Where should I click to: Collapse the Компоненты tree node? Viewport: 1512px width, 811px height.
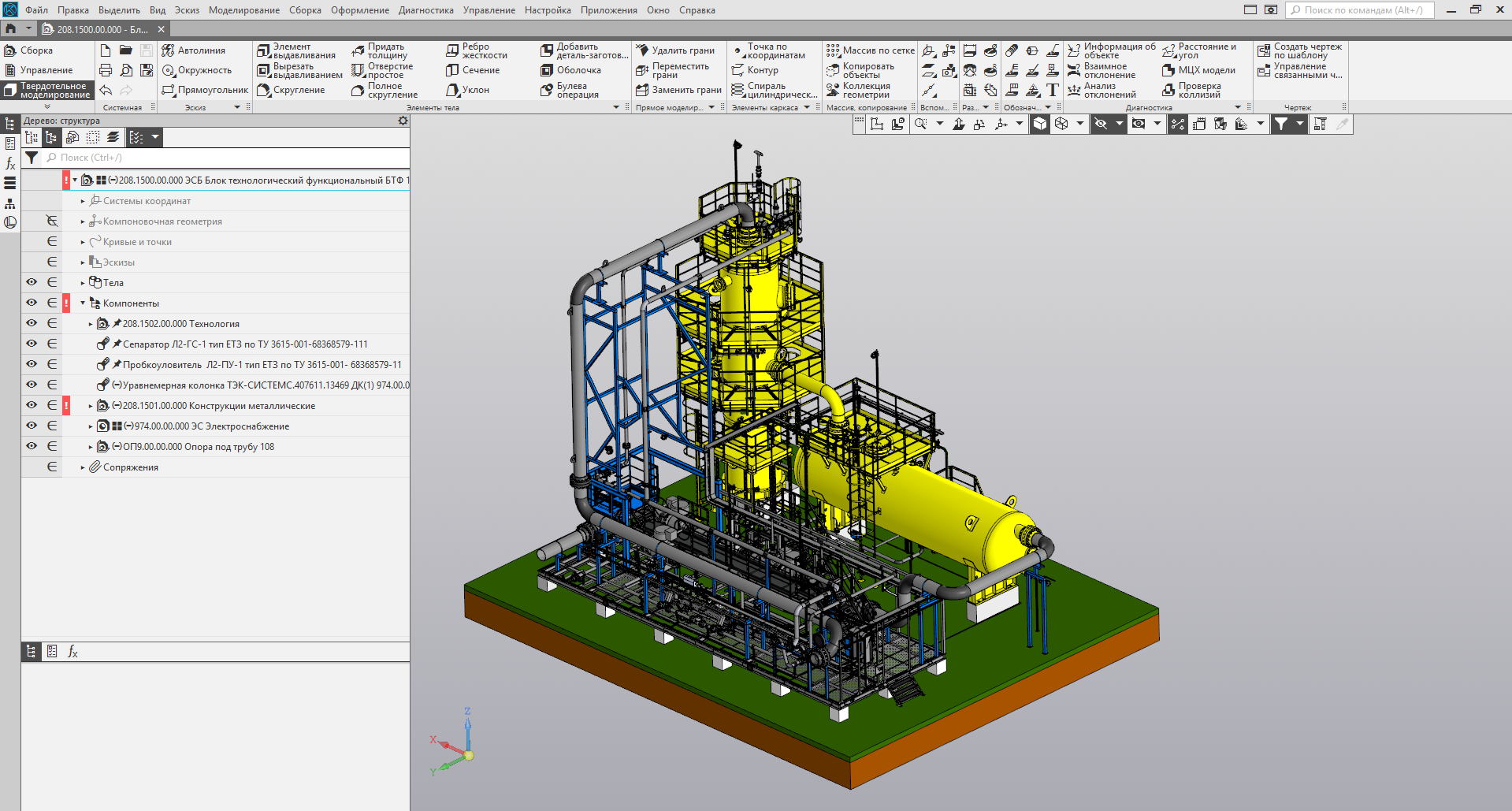click(83, 303)
